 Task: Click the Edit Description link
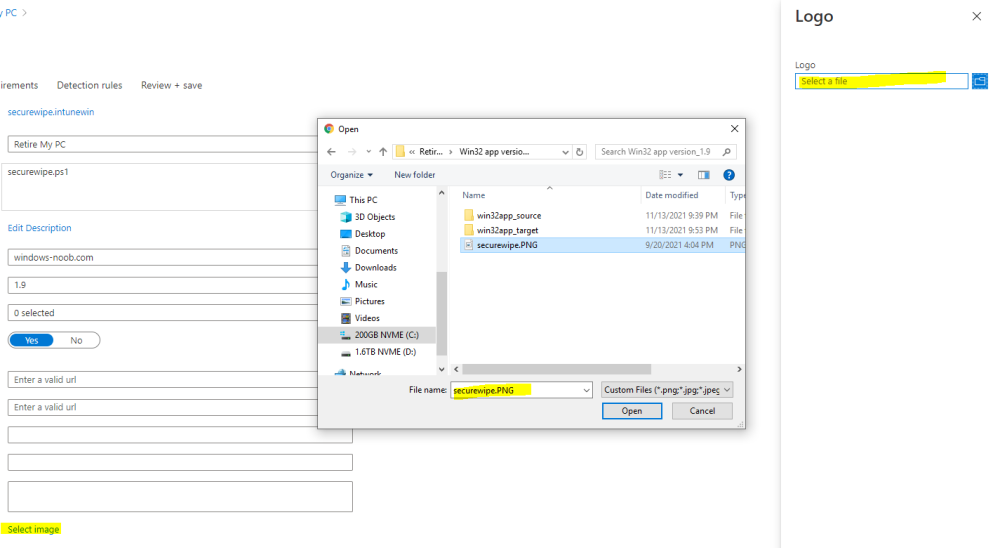pos(40,228)
